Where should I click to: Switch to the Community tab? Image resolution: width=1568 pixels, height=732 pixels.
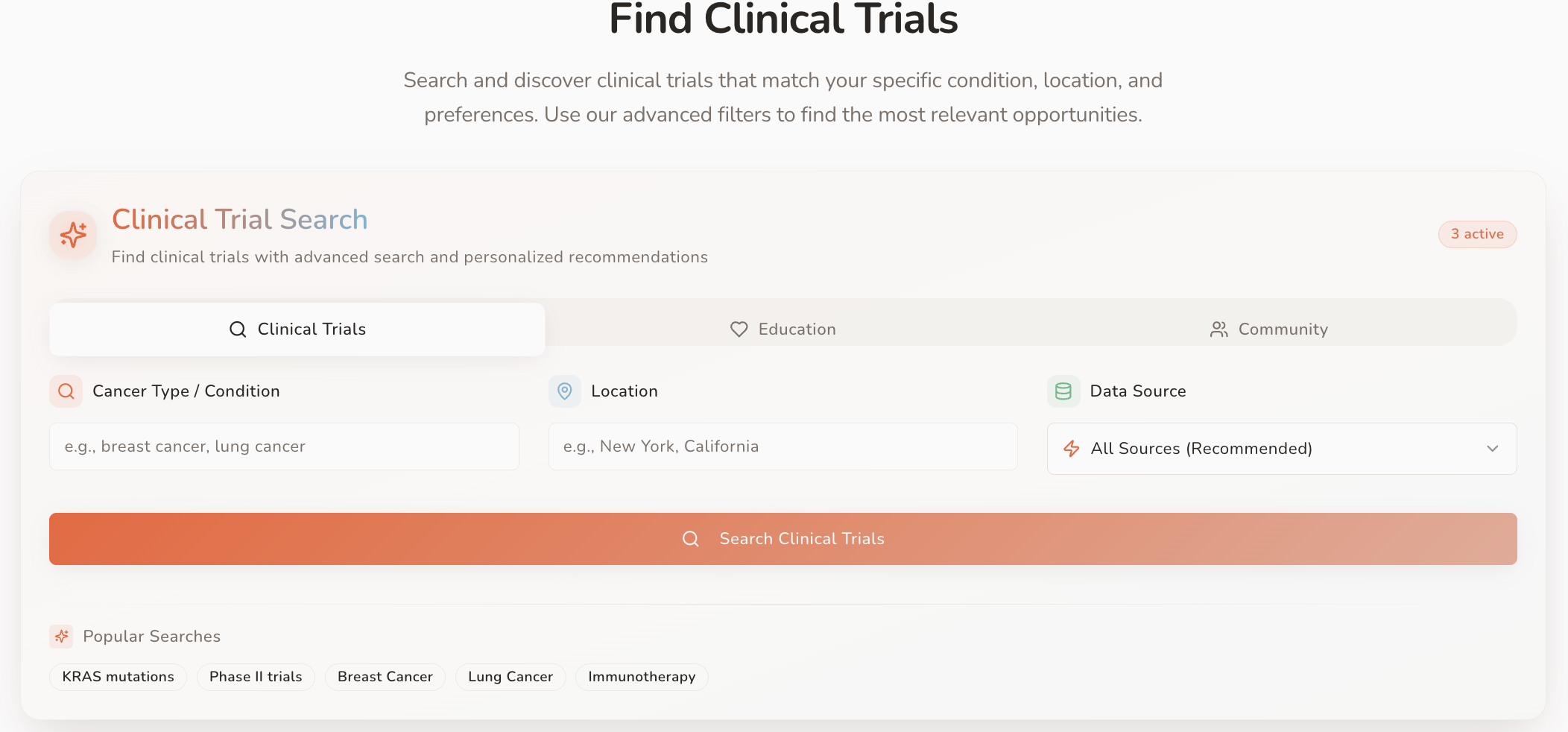pos(1268,329)
